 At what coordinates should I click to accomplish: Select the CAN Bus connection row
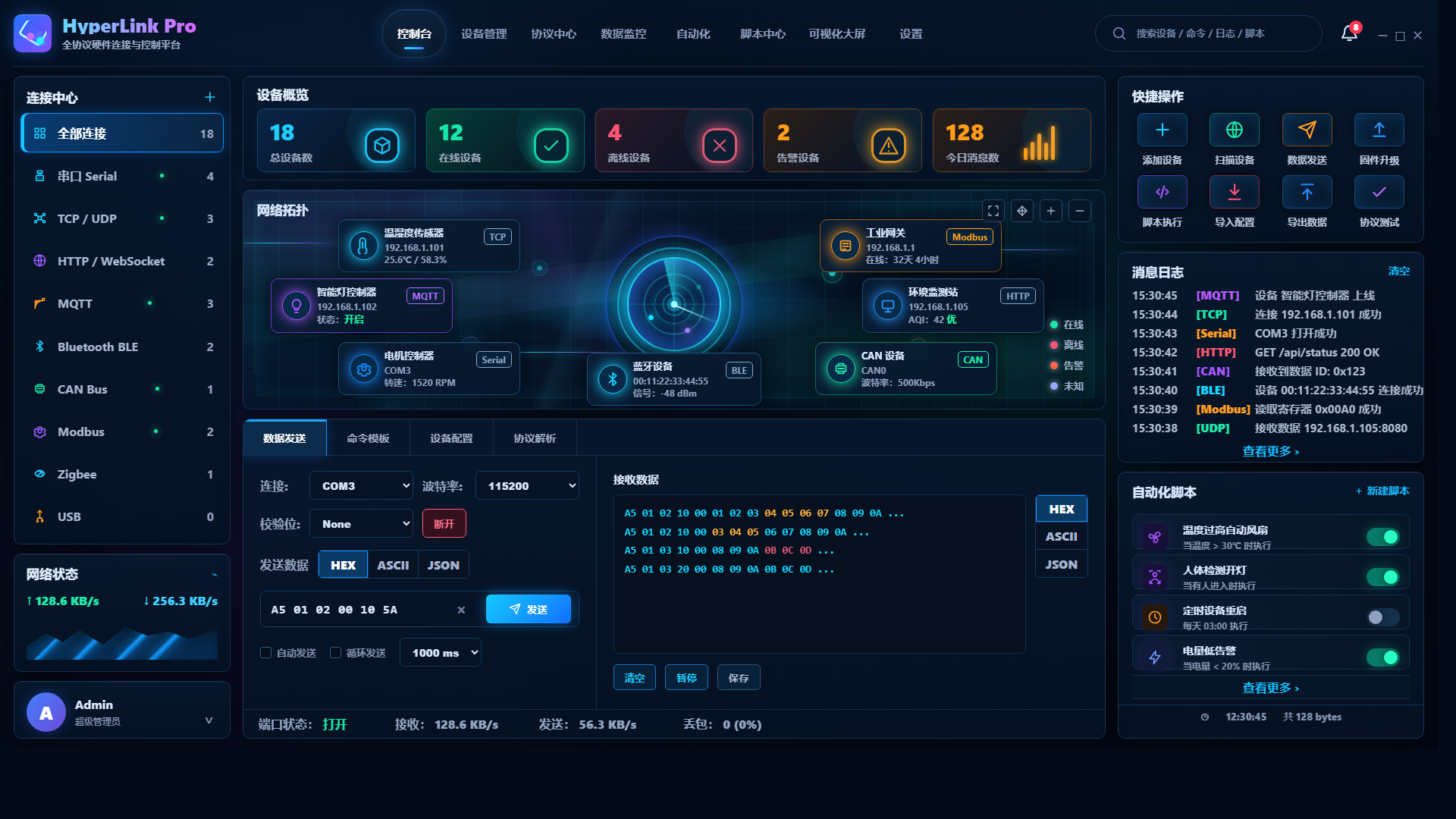click(x=122, y=389)
